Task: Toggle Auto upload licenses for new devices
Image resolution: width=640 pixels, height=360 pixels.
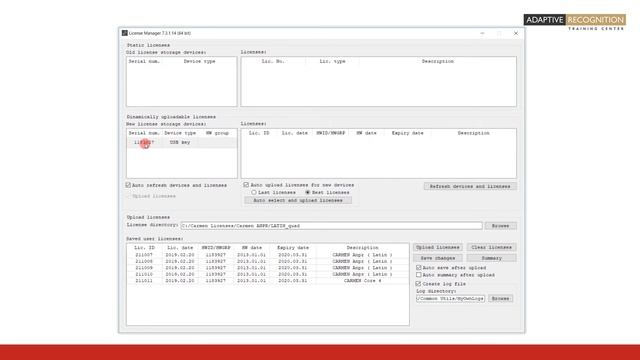Action: 246,185
